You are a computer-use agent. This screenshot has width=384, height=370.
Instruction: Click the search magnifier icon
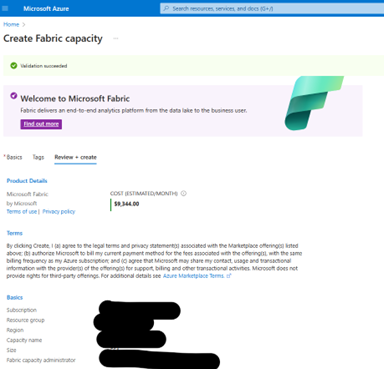coord(166,9)
